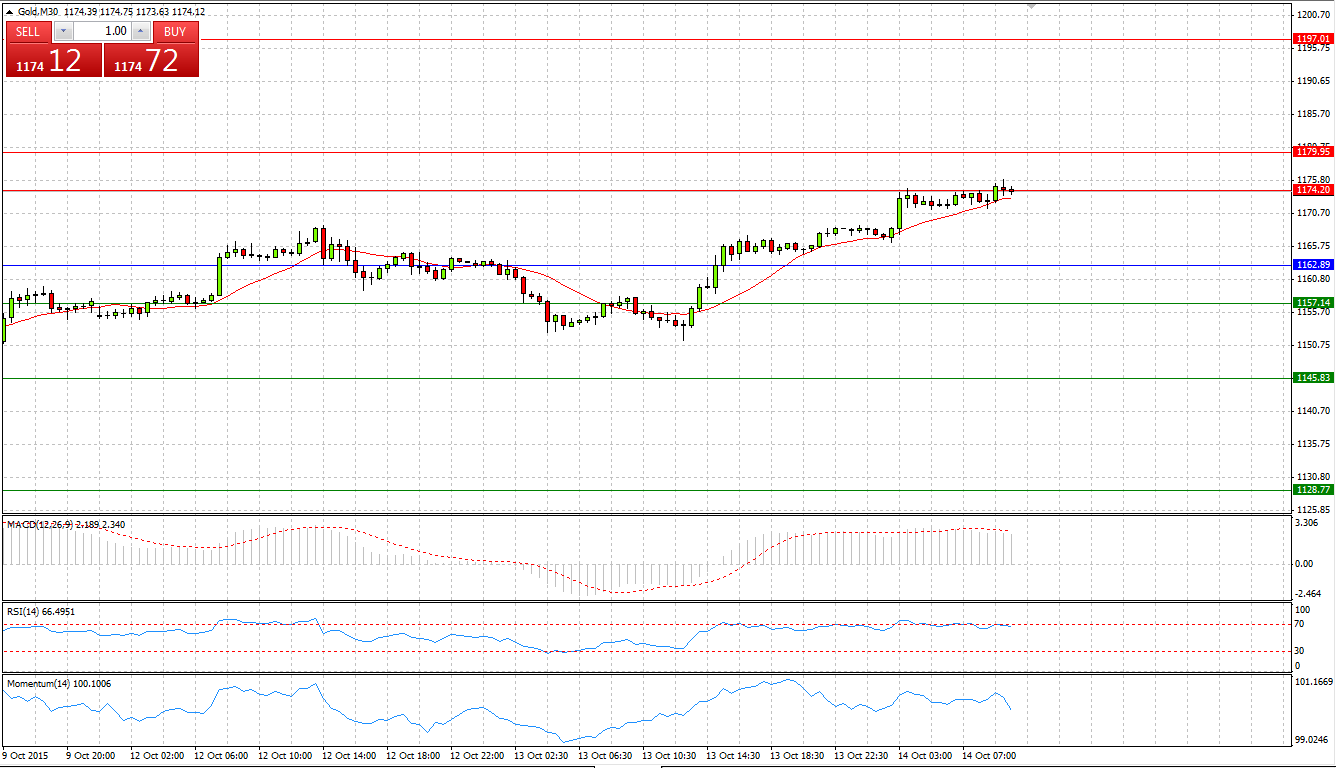Select the 1128.77 green price level label
The image size is (1336, 768).
tap(1313, 490)
